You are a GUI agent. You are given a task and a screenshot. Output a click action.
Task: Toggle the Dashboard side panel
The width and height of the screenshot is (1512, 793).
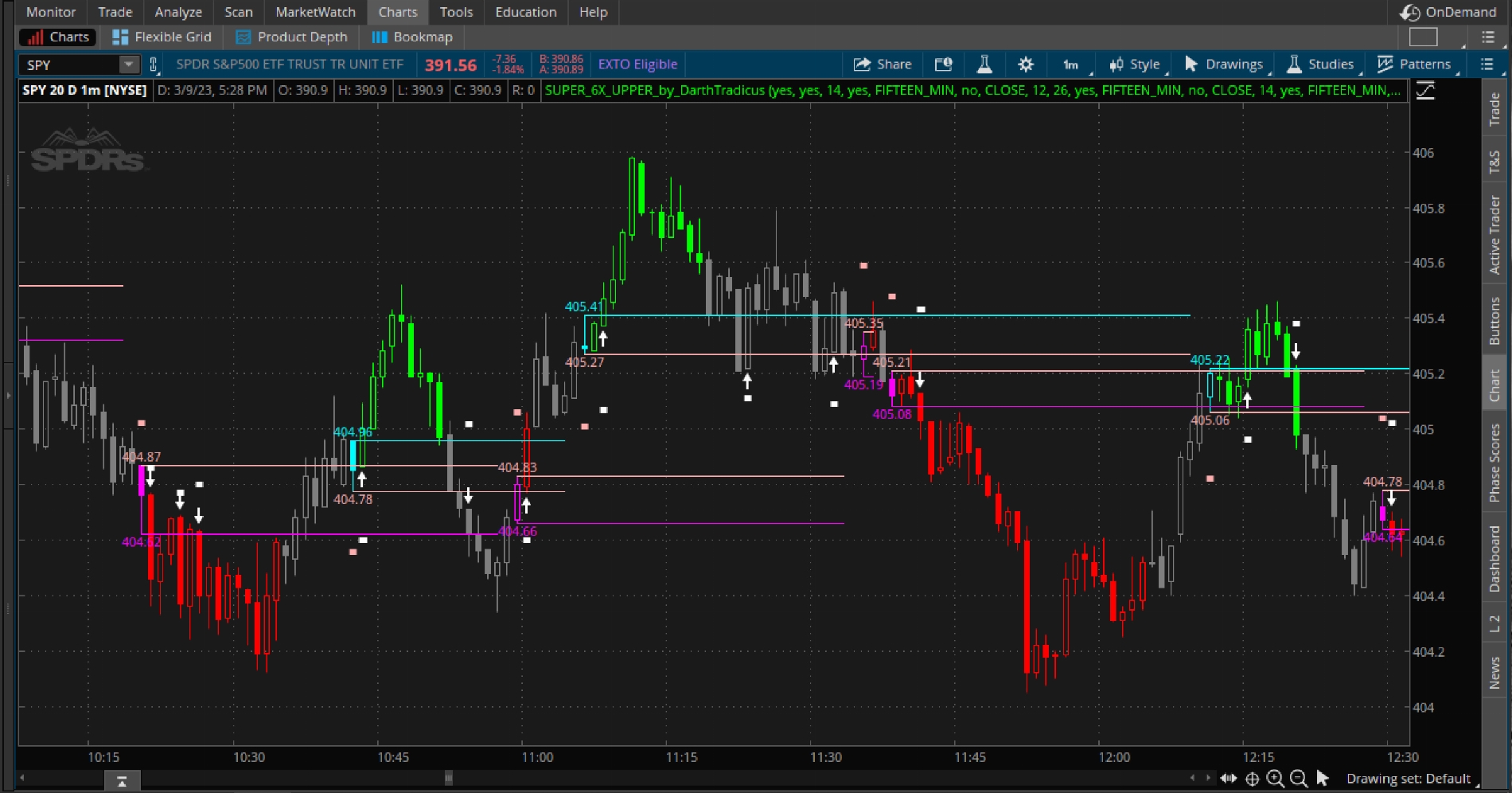[1494, 558]
